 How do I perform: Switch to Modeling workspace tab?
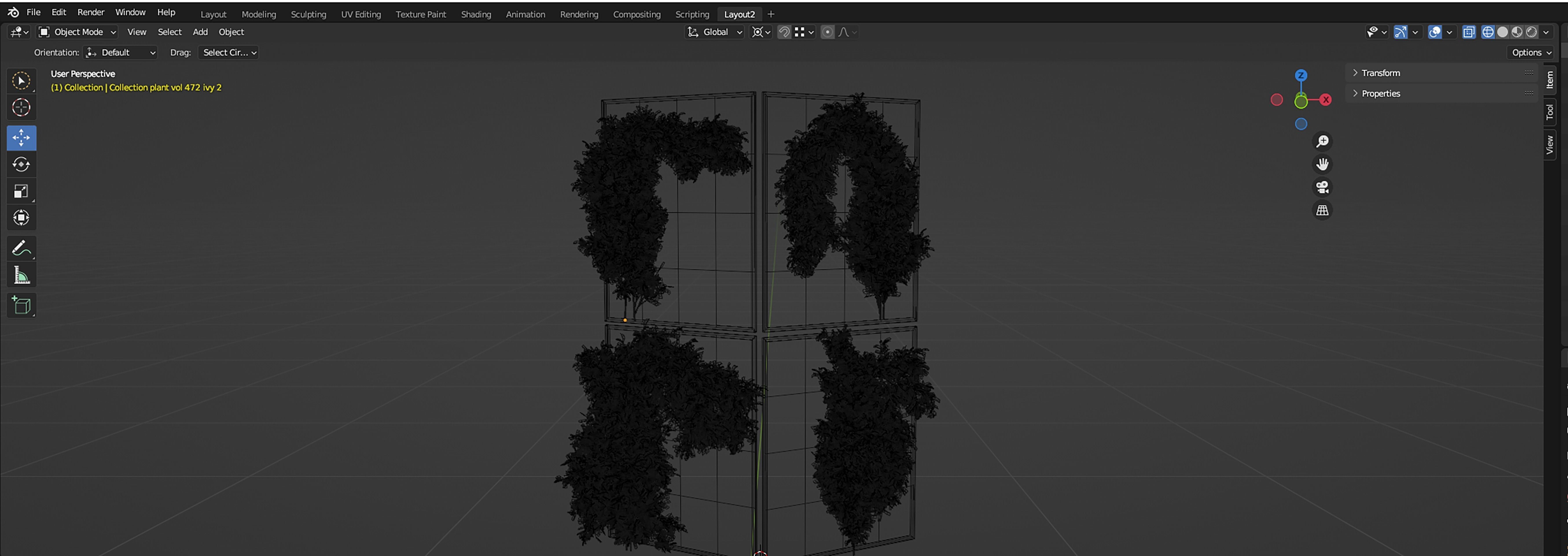pos(259,14)
